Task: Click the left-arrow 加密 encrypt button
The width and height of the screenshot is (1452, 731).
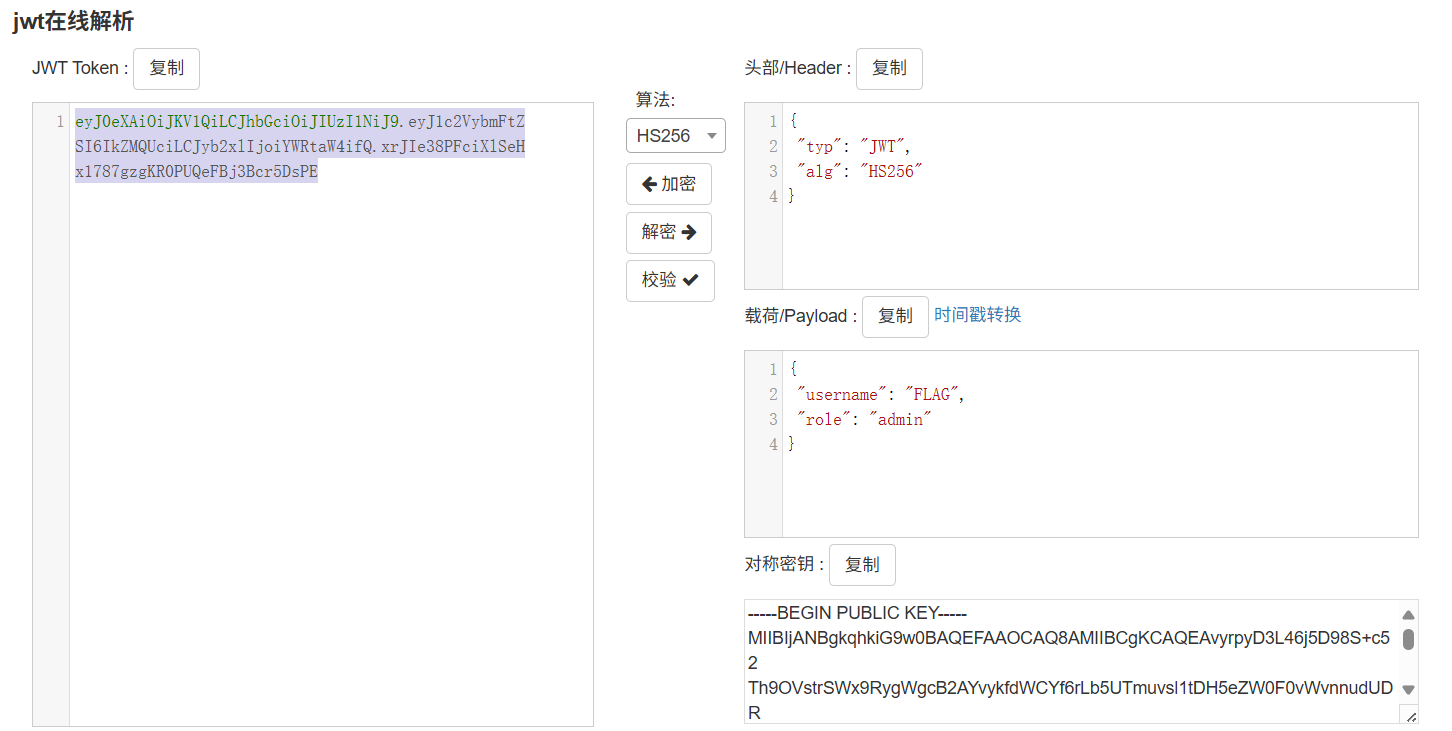Action: [x=668, y=184]
